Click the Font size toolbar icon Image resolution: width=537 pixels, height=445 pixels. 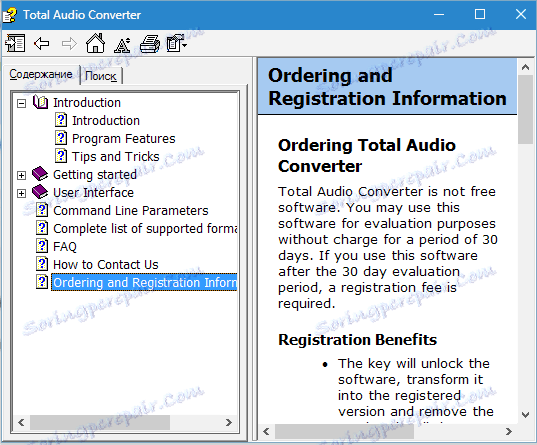coord(122,45)
